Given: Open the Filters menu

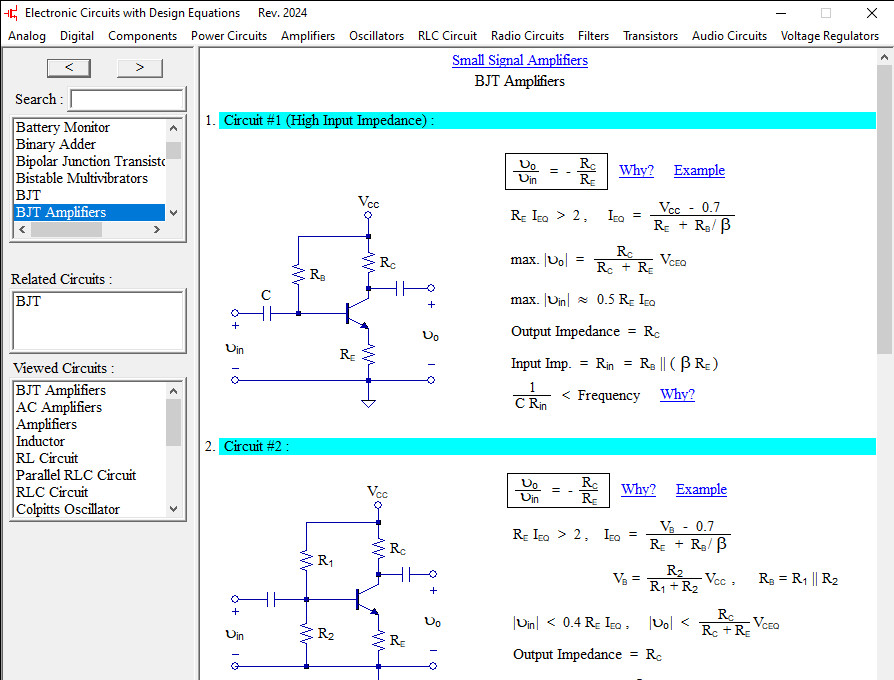Looking at the screenshot, I should click(x=593, y=36).
